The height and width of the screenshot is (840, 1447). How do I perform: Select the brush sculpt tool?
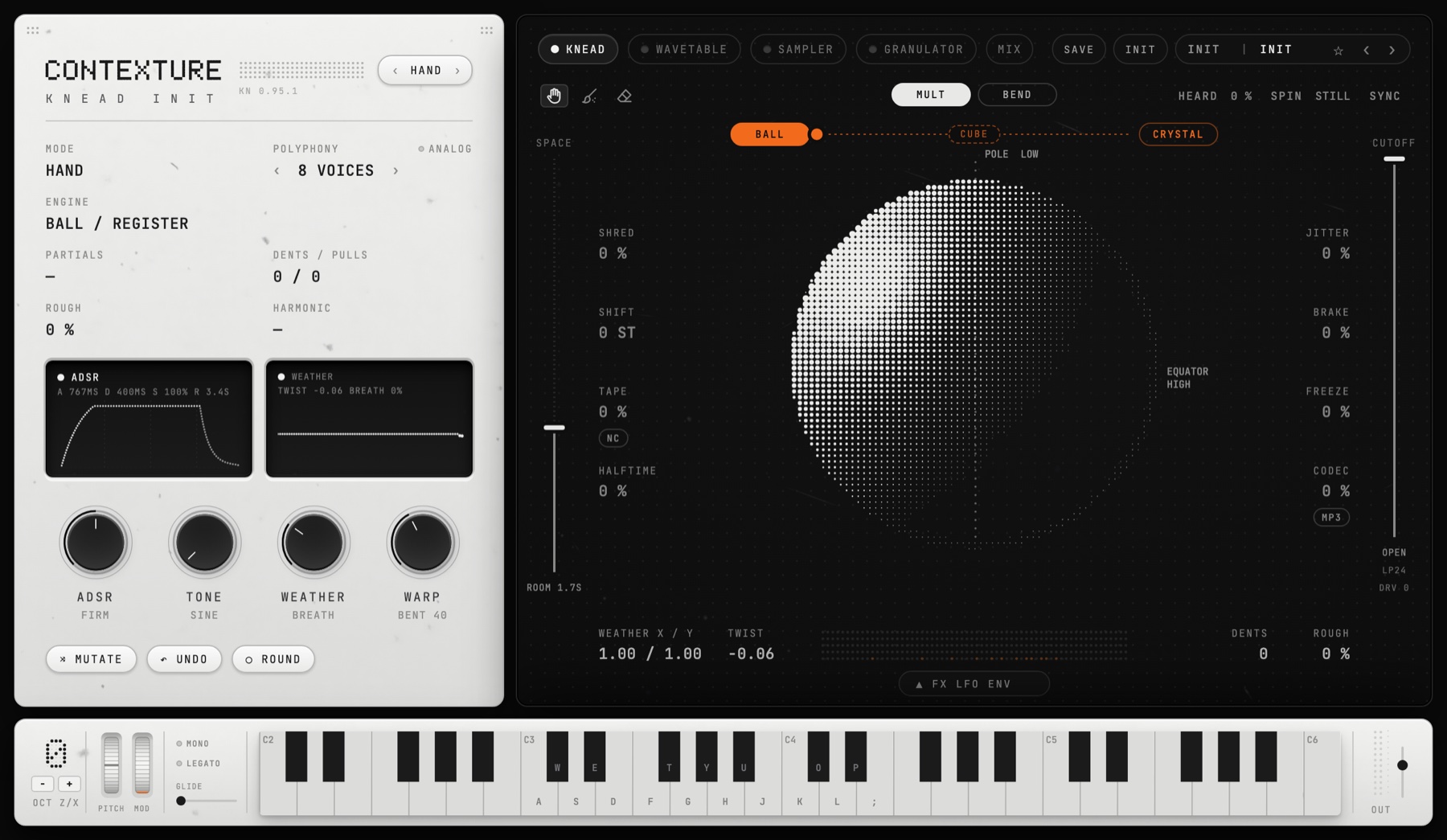tap(589, 96)
